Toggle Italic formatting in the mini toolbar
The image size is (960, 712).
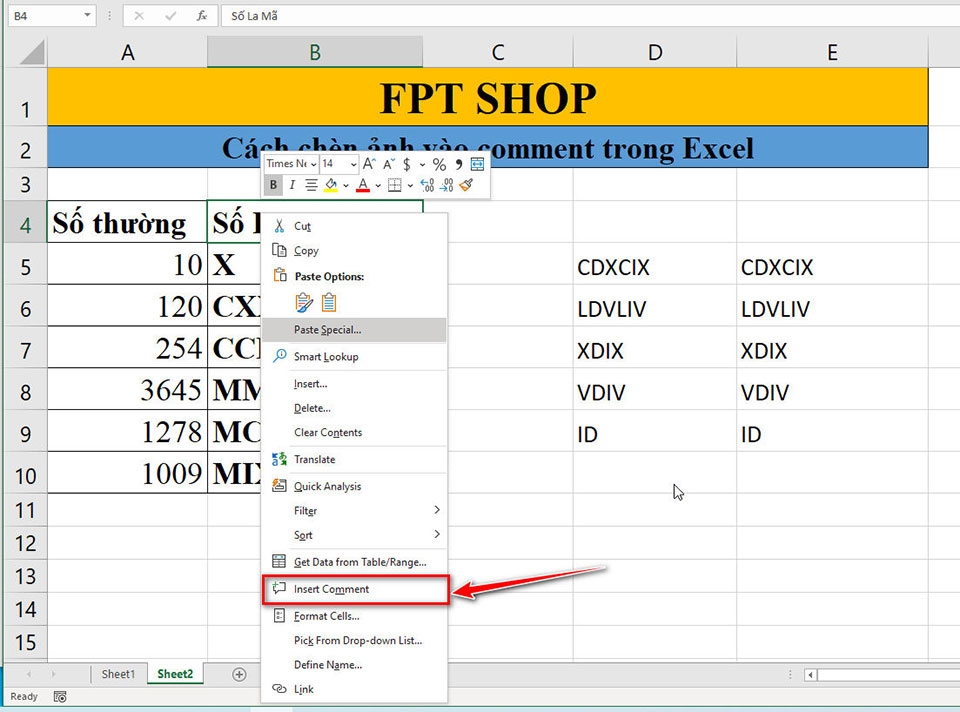pos(292,185)
